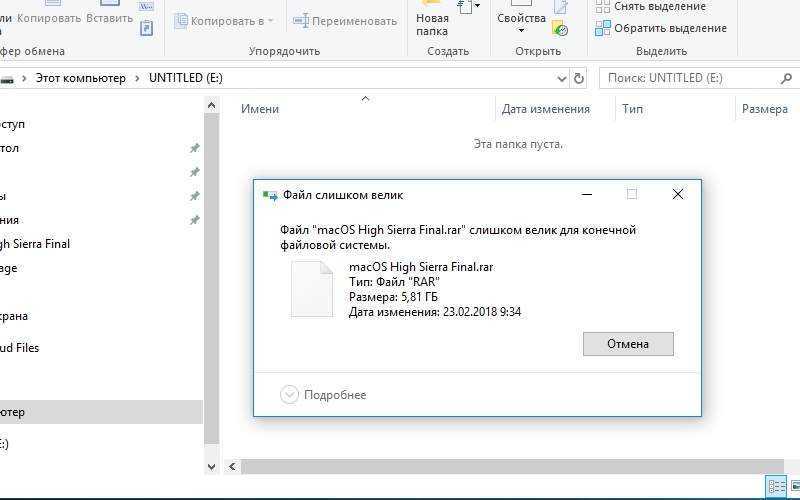The height and width of the screenshot is (500, 800).
Task: Sort by the Размера column header
Action: [x=764, y=109]
